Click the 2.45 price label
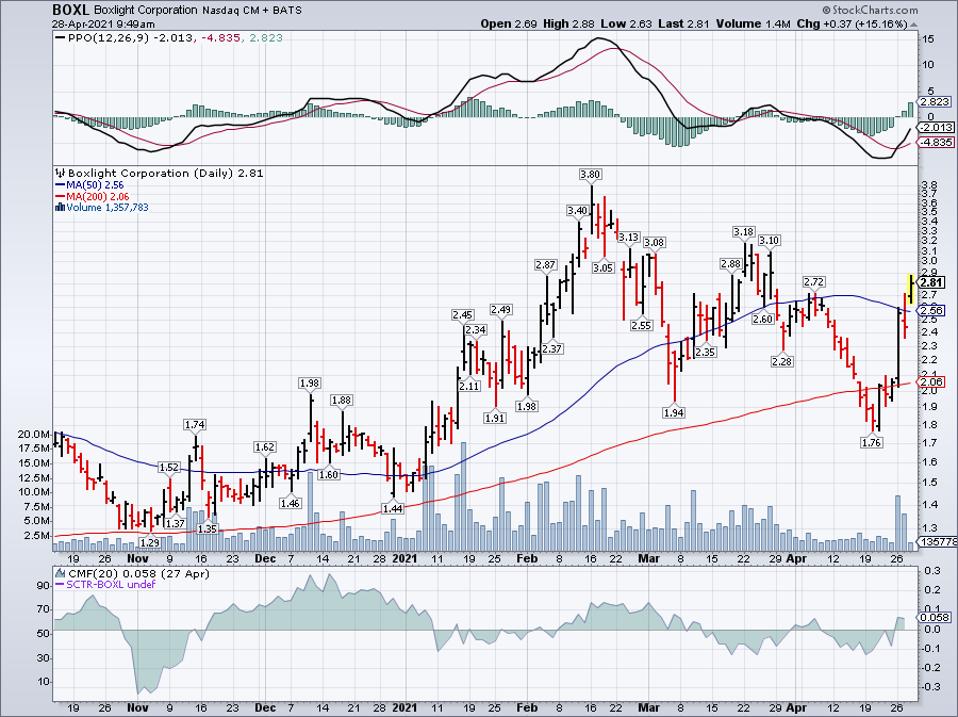The width and height of the screenshot is (958, 717). [x=463, y=315]
